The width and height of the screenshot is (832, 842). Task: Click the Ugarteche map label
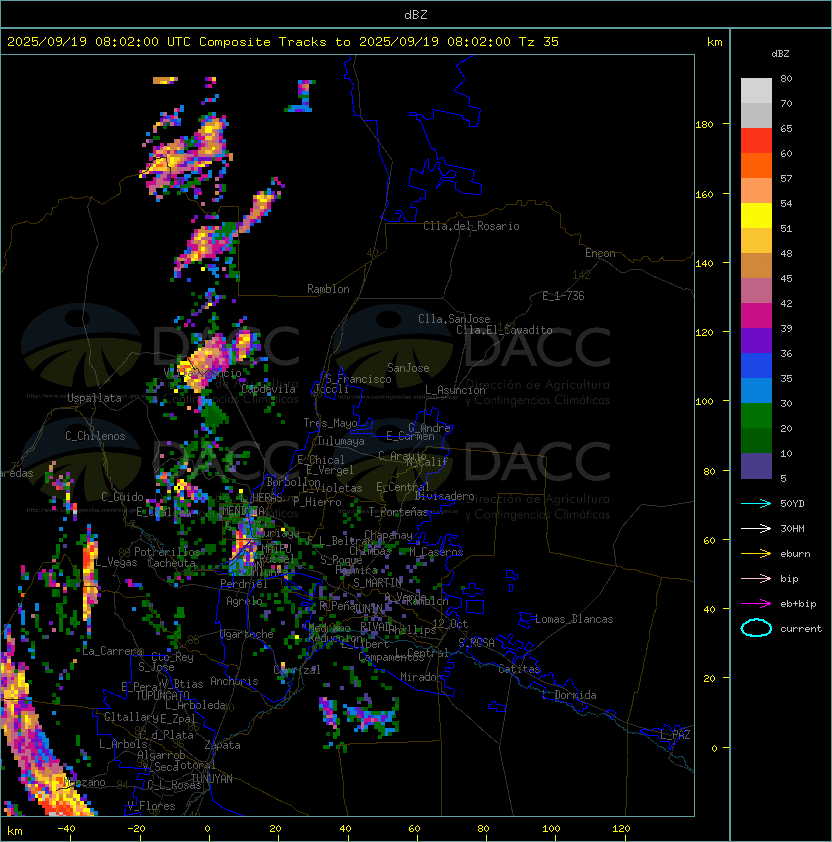247,634
